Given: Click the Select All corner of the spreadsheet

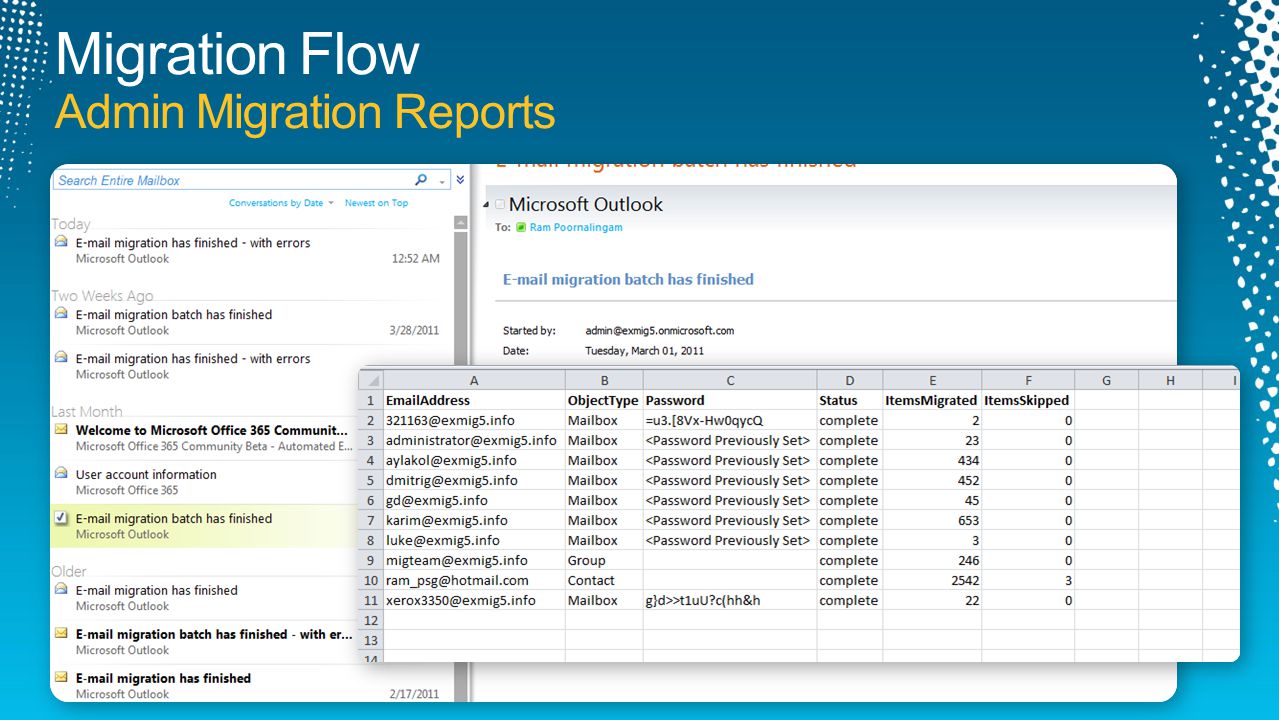Looking at the screenshot, I should click(x=370, y=380).
